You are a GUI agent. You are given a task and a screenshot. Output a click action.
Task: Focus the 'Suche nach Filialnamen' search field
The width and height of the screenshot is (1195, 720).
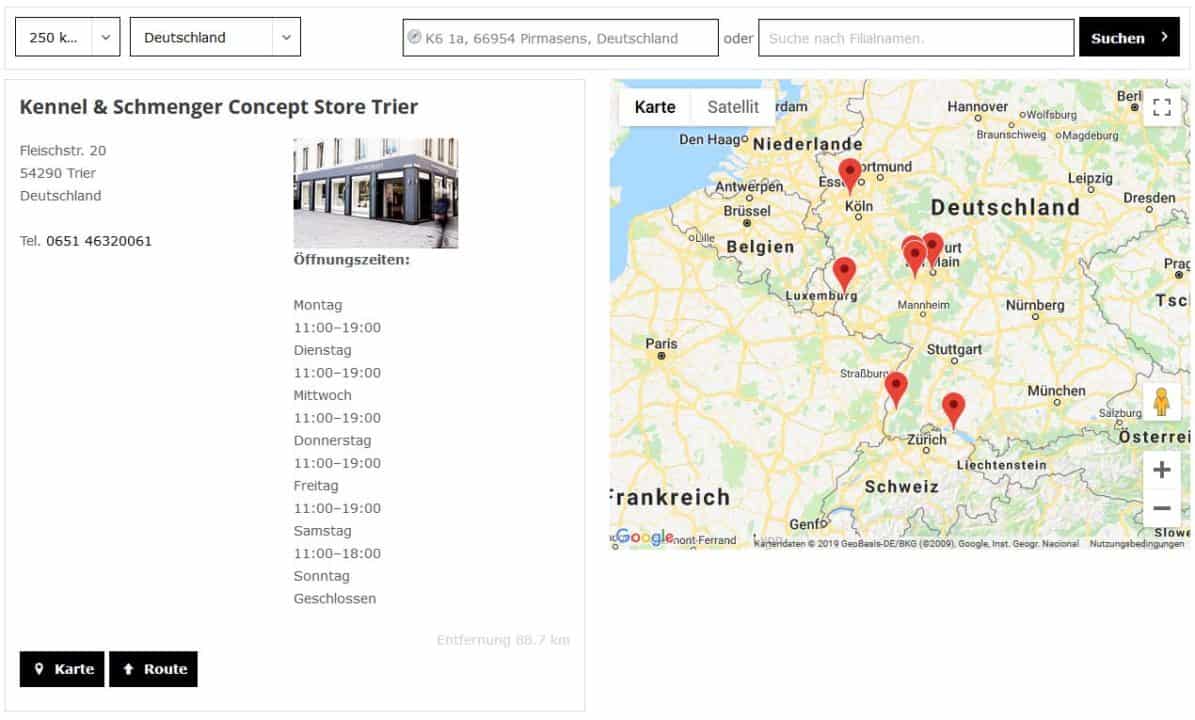[x=916, y=38]
